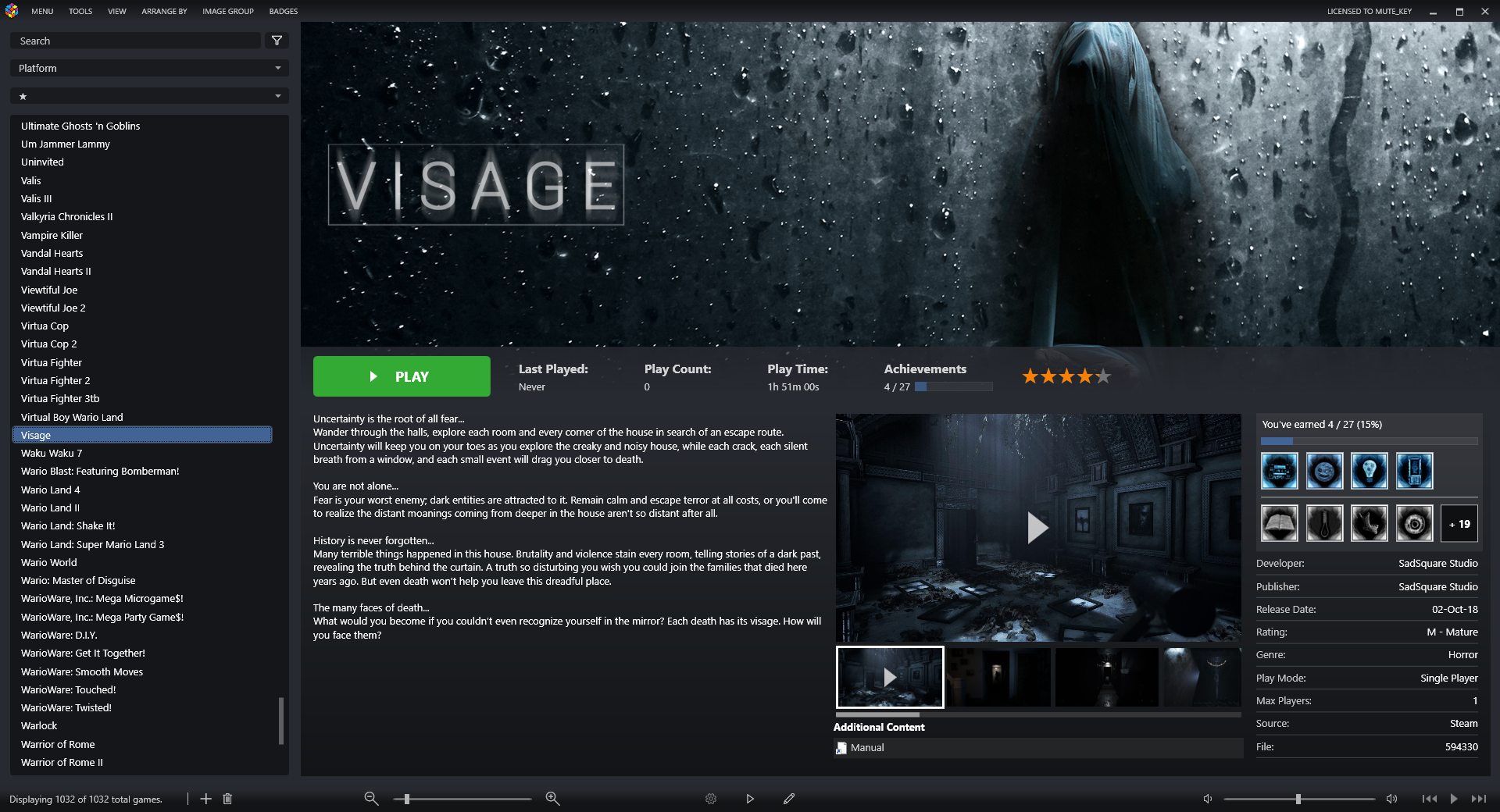Select Warlock in the games list
The image size is (1500, 812).
[x=142, y=725]
